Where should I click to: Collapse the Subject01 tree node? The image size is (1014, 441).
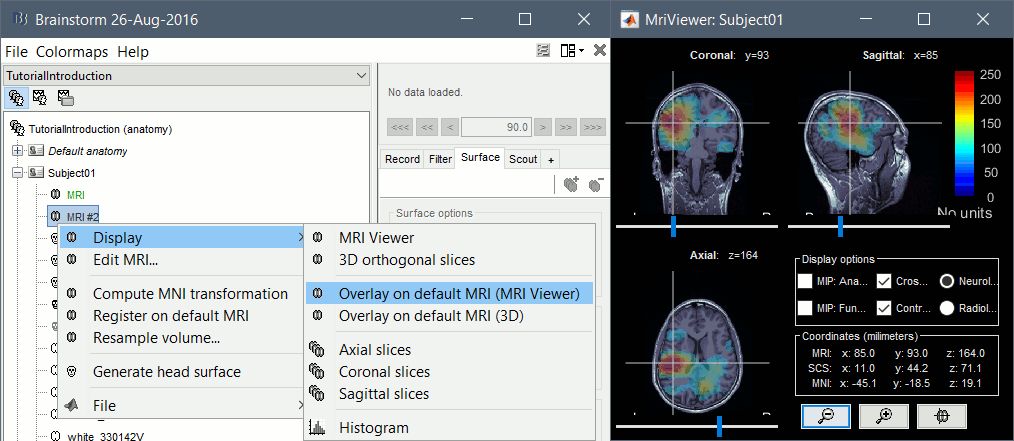click(x=18, y=173)
